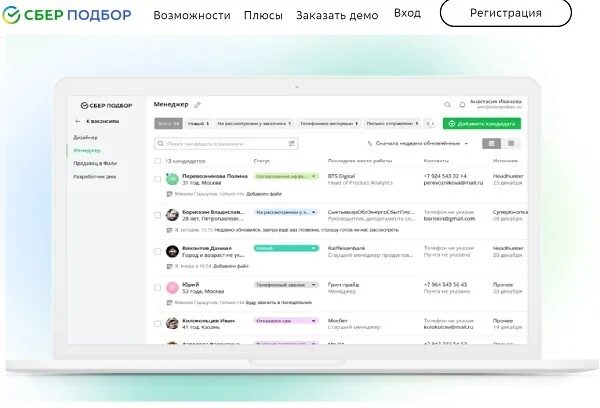Viewport: 600px width, 408px height.
Task: Open Отказался сам status dropdown for Колокольцев Иван
Action: (x=286, y=321)
